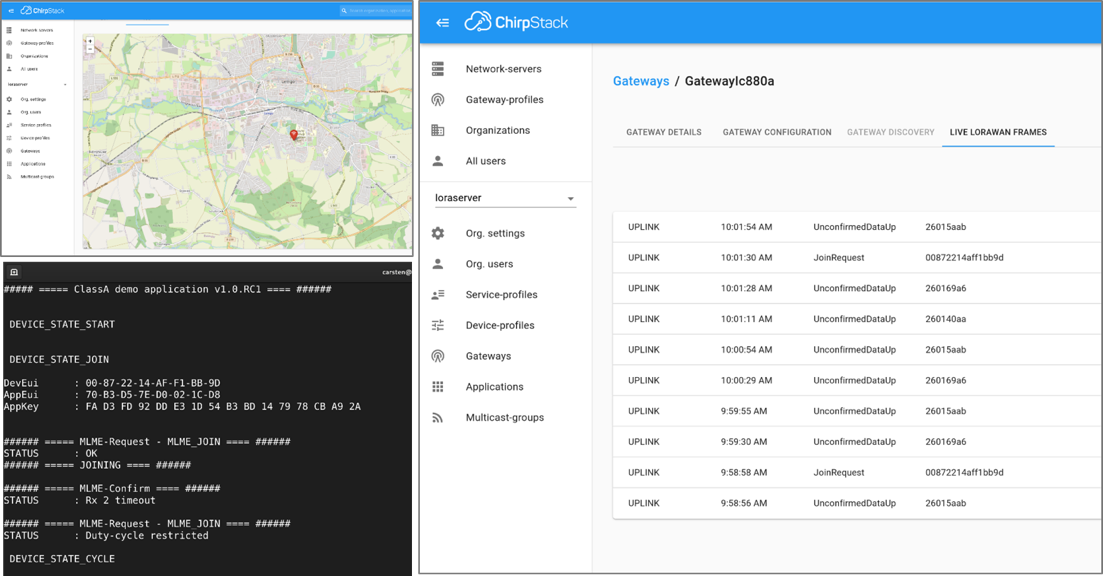Click the search field in the small ChirpStack window
1103x576 pixels.
coord(375,11)
